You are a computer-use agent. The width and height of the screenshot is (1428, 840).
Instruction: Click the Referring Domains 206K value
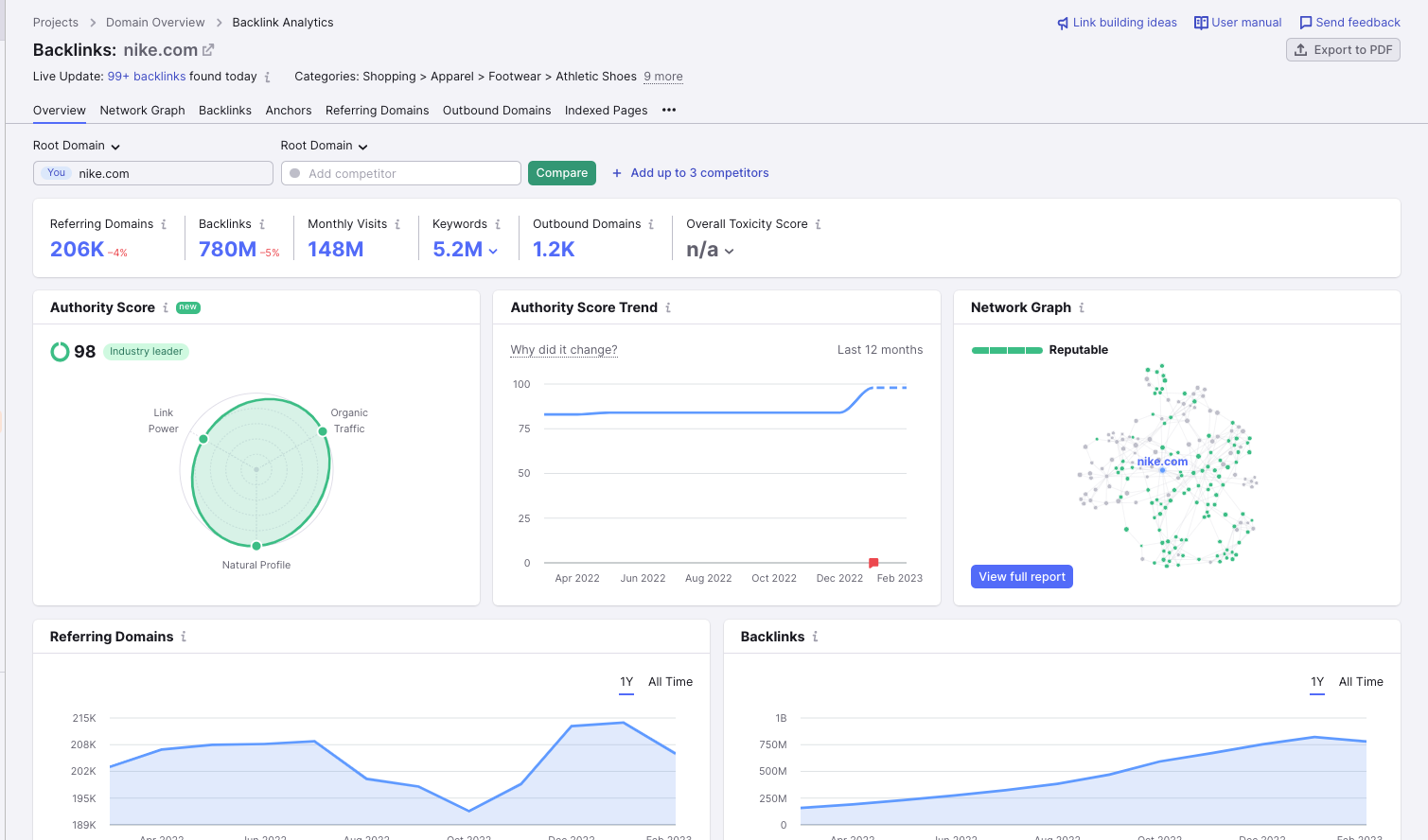(x=78, y=250)
